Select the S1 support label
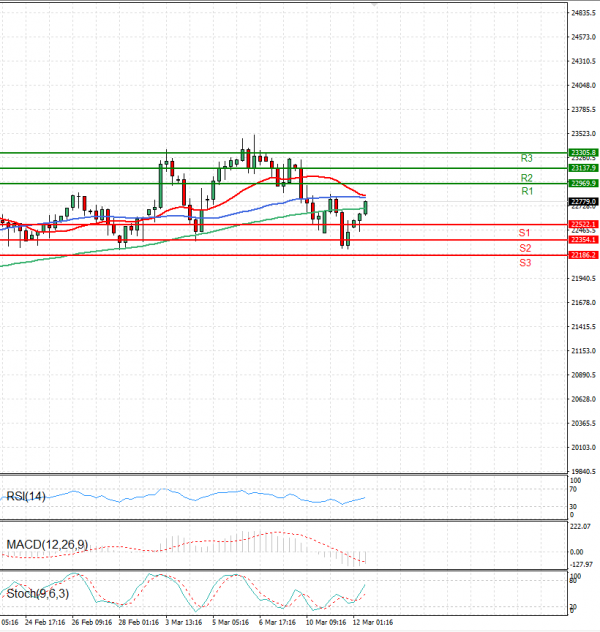 click(524, 232)
